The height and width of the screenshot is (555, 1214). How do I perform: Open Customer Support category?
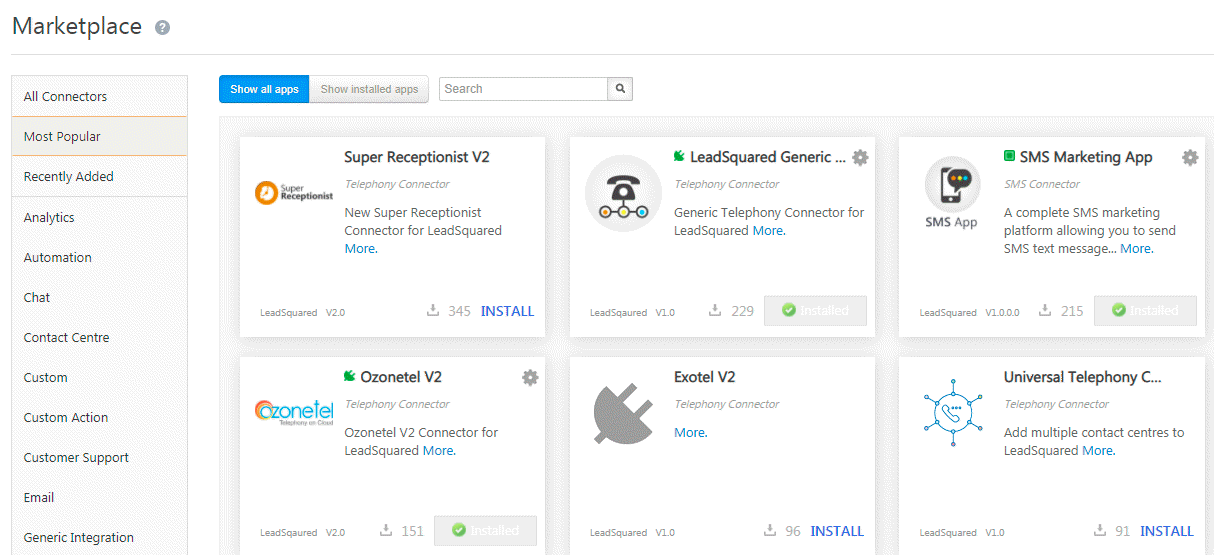(99, 457)
